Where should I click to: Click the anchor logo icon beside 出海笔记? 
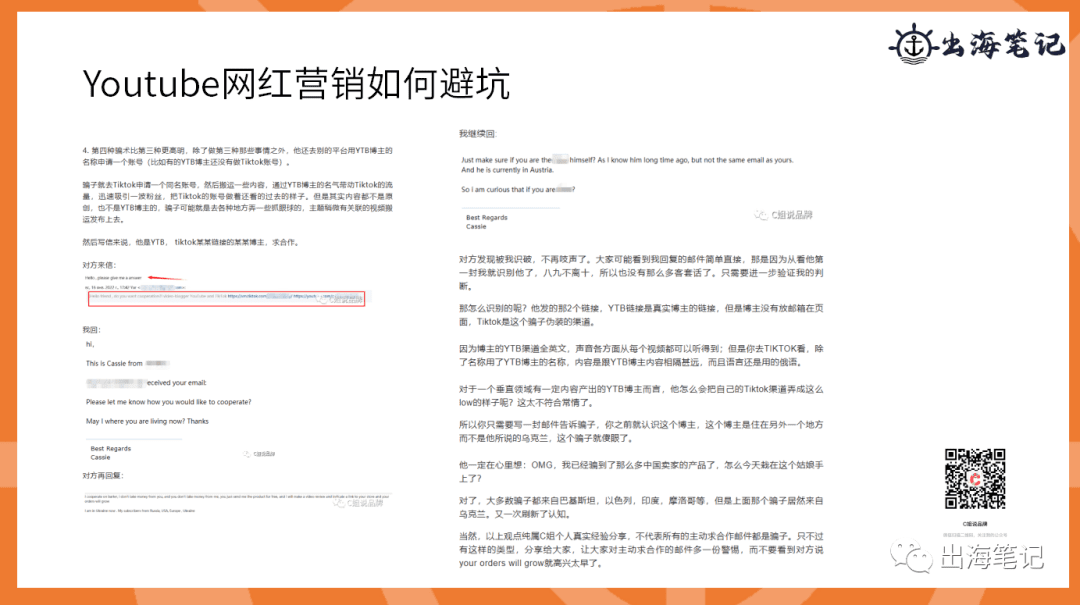(x=914, y=44)
